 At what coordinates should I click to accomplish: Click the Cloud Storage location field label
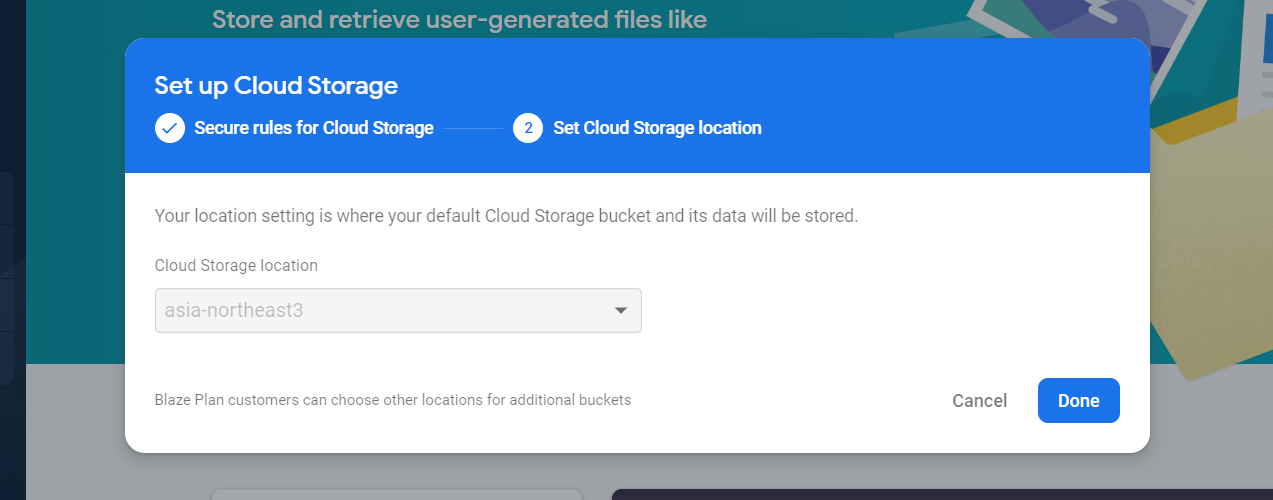tap(236, 266)
